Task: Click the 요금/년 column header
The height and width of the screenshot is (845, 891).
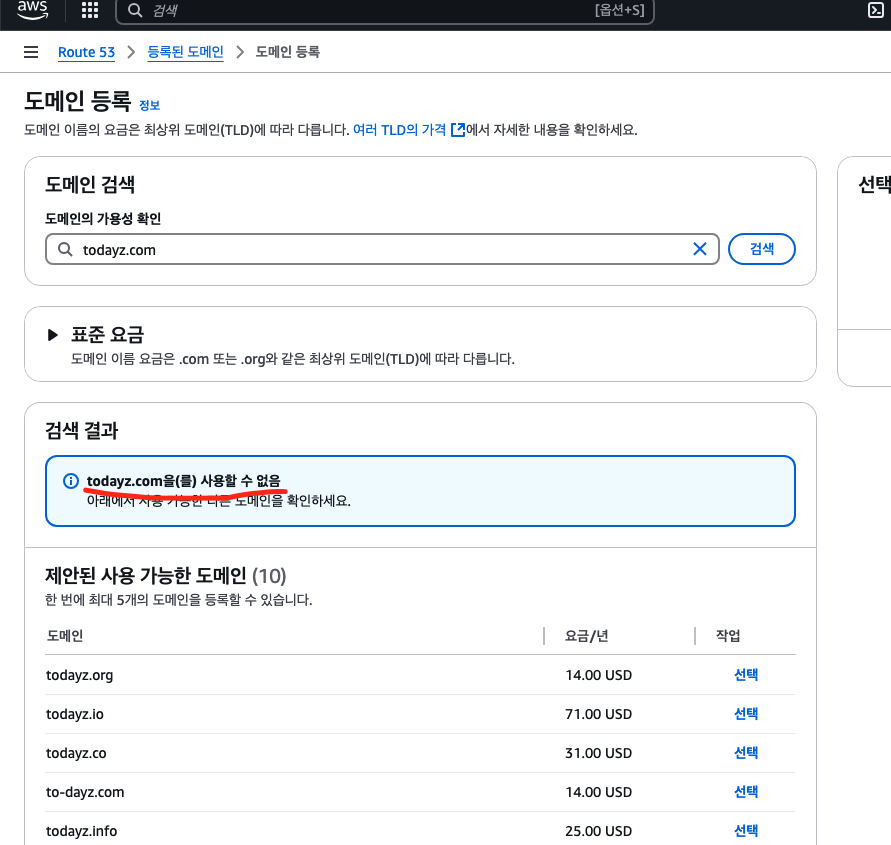Action: [x=586, y=636]
